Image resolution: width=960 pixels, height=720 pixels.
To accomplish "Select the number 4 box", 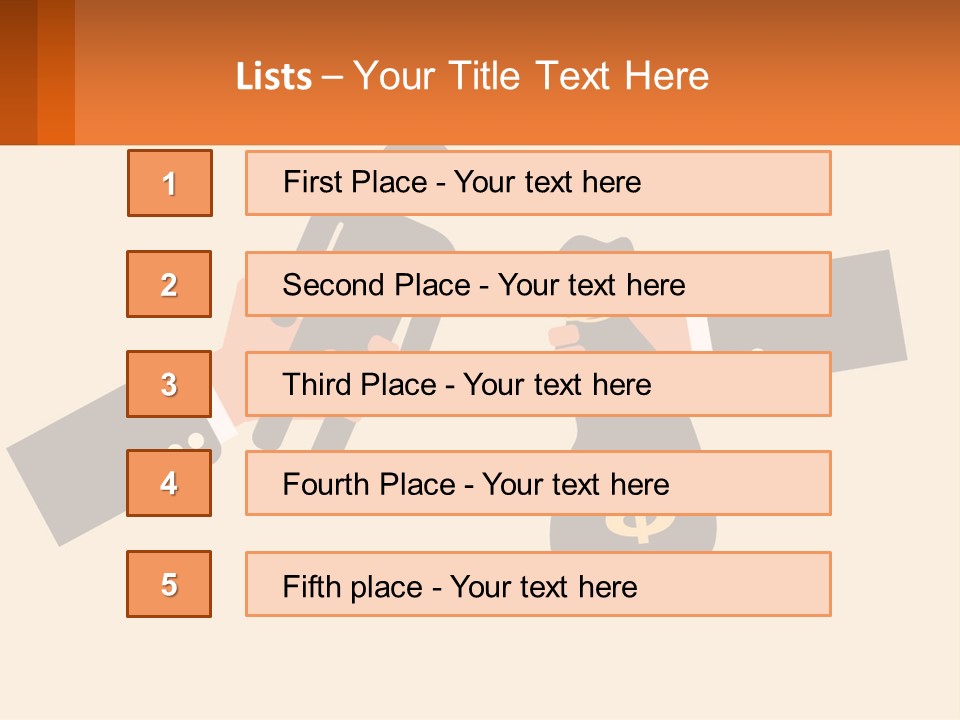I will (x=169, y=483).
